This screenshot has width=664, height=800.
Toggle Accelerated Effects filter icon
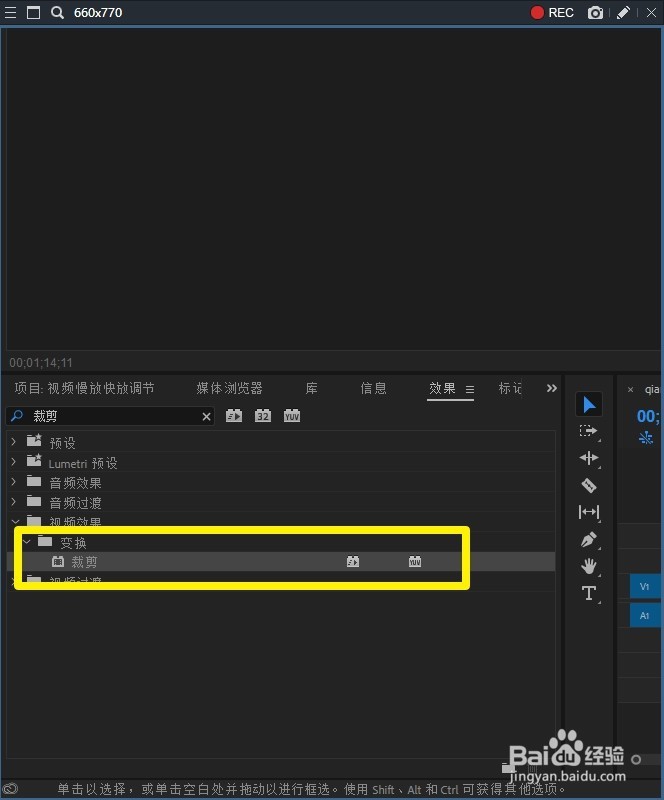234,416
